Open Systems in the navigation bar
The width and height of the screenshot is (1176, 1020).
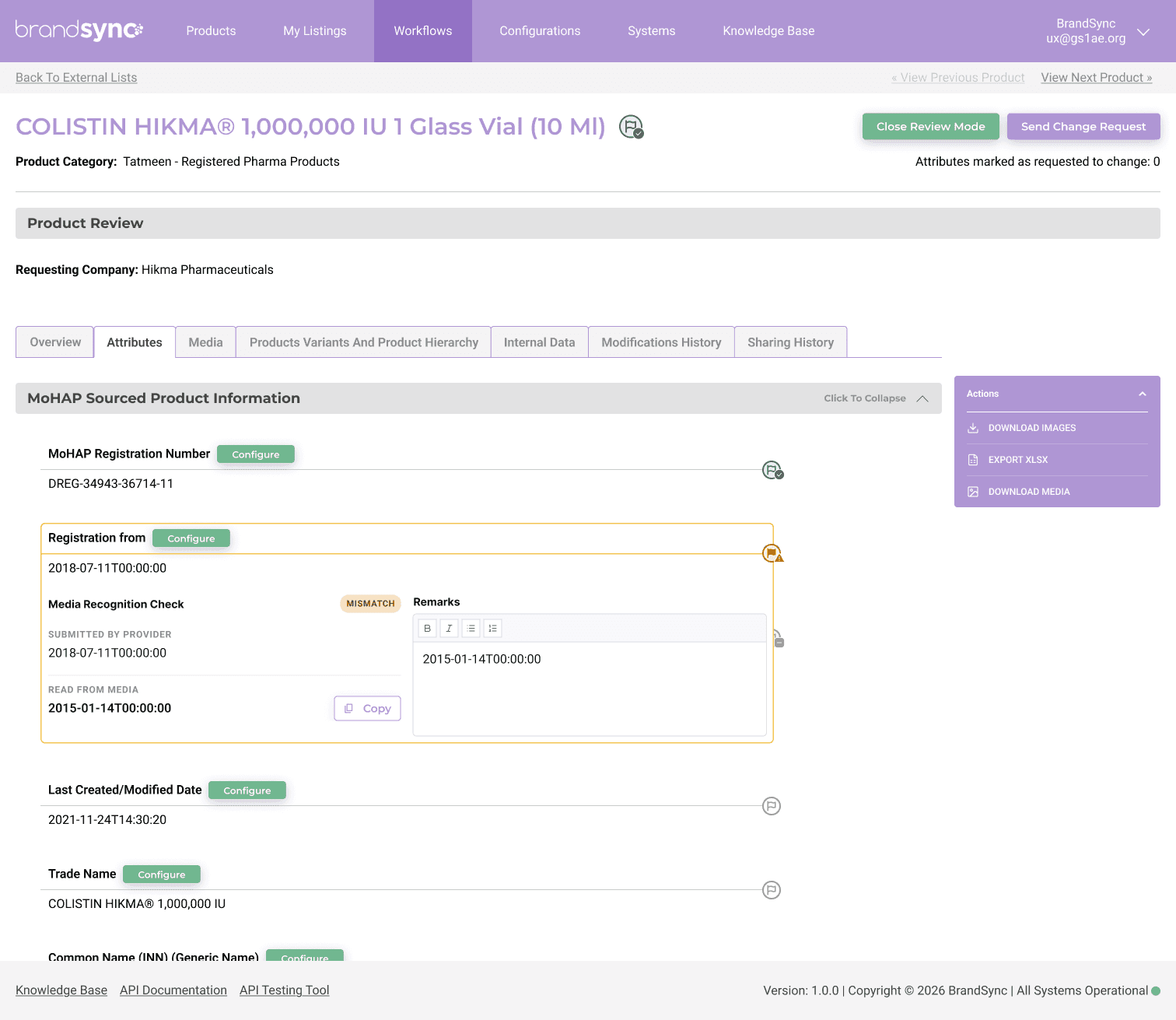pos(652,31)
